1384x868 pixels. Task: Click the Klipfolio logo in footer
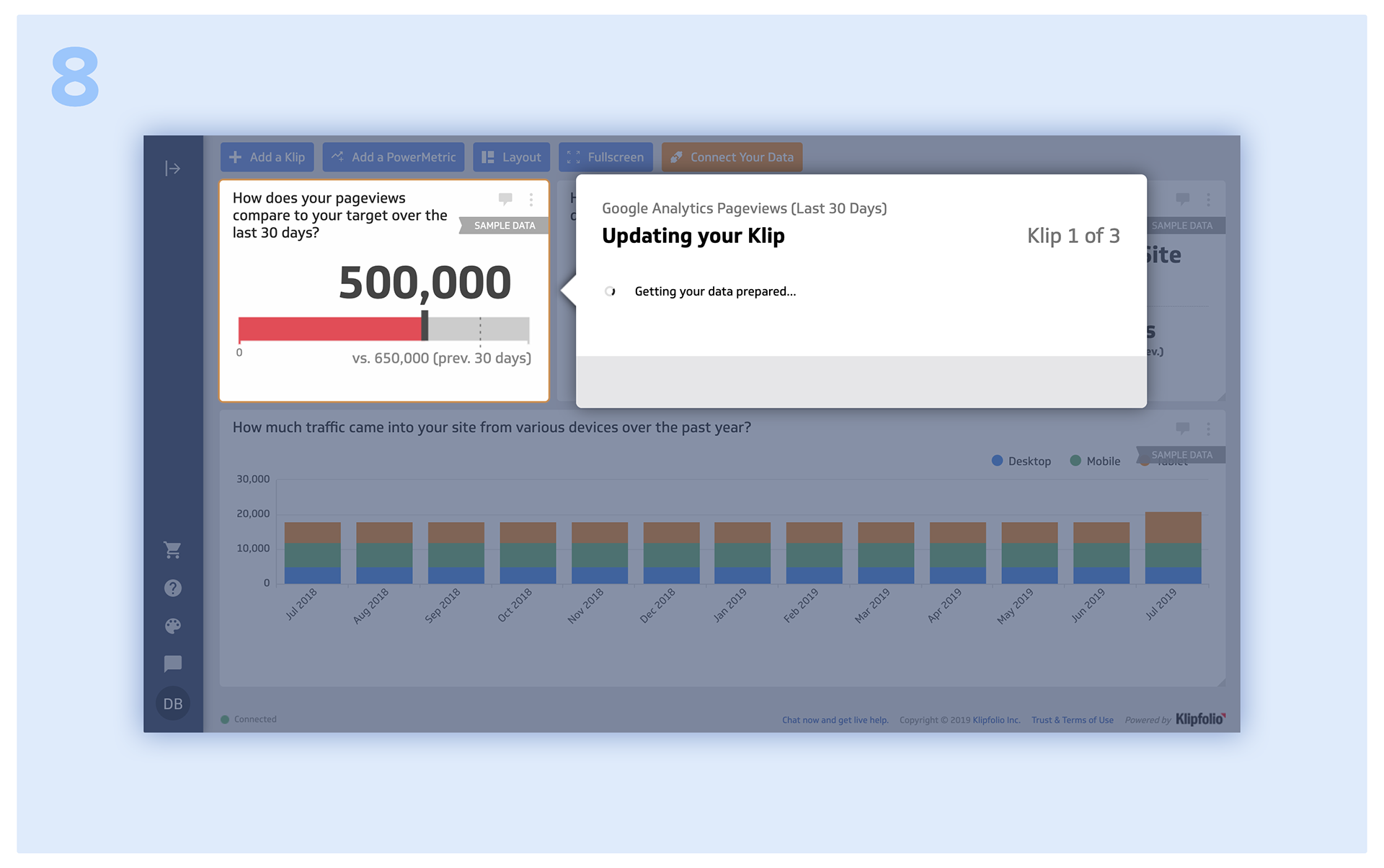point(1201,719)
